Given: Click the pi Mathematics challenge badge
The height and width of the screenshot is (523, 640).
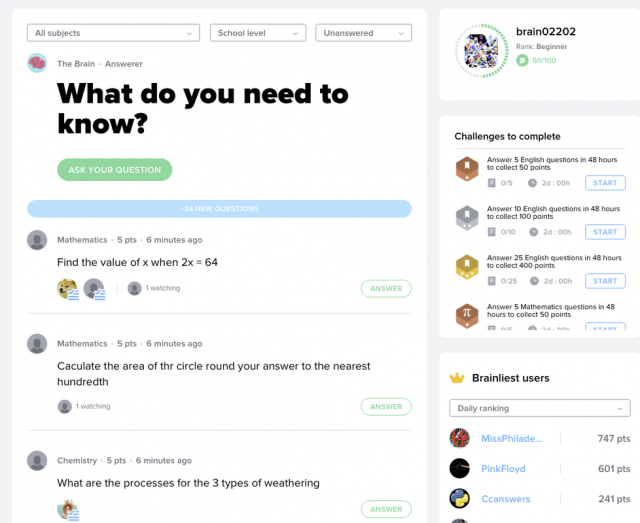Looking at the screenshot, I should point(467,316).
